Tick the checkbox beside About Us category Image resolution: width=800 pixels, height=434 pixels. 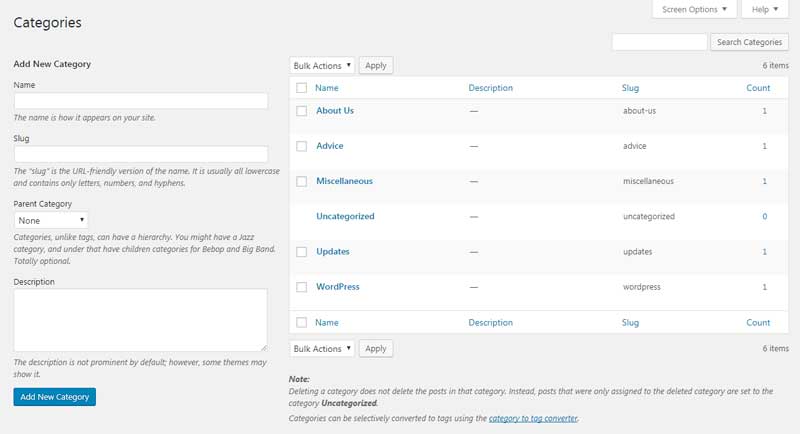[x=302, y=111]
